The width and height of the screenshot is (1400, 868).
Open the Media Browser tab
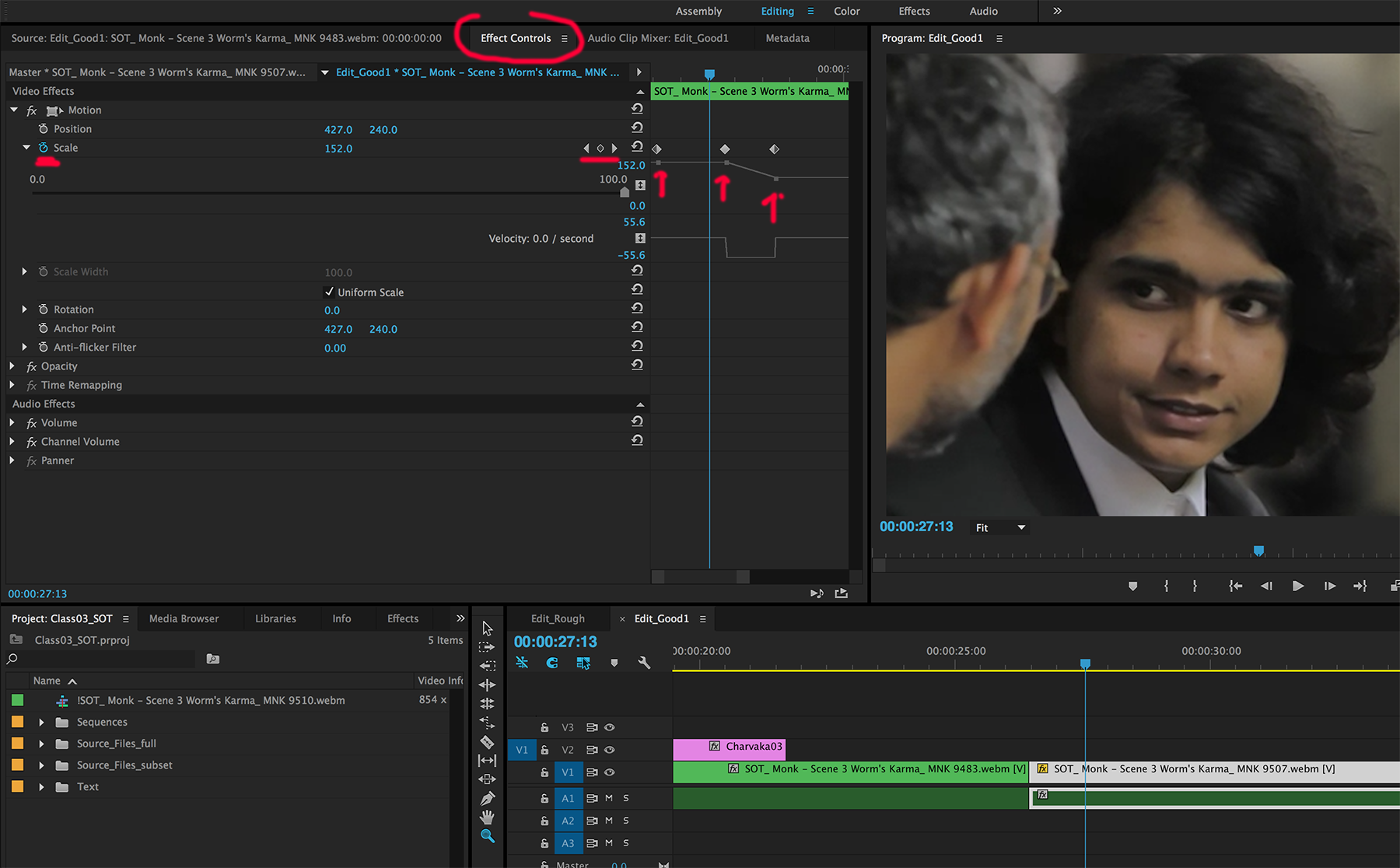(x=184, y=618)
